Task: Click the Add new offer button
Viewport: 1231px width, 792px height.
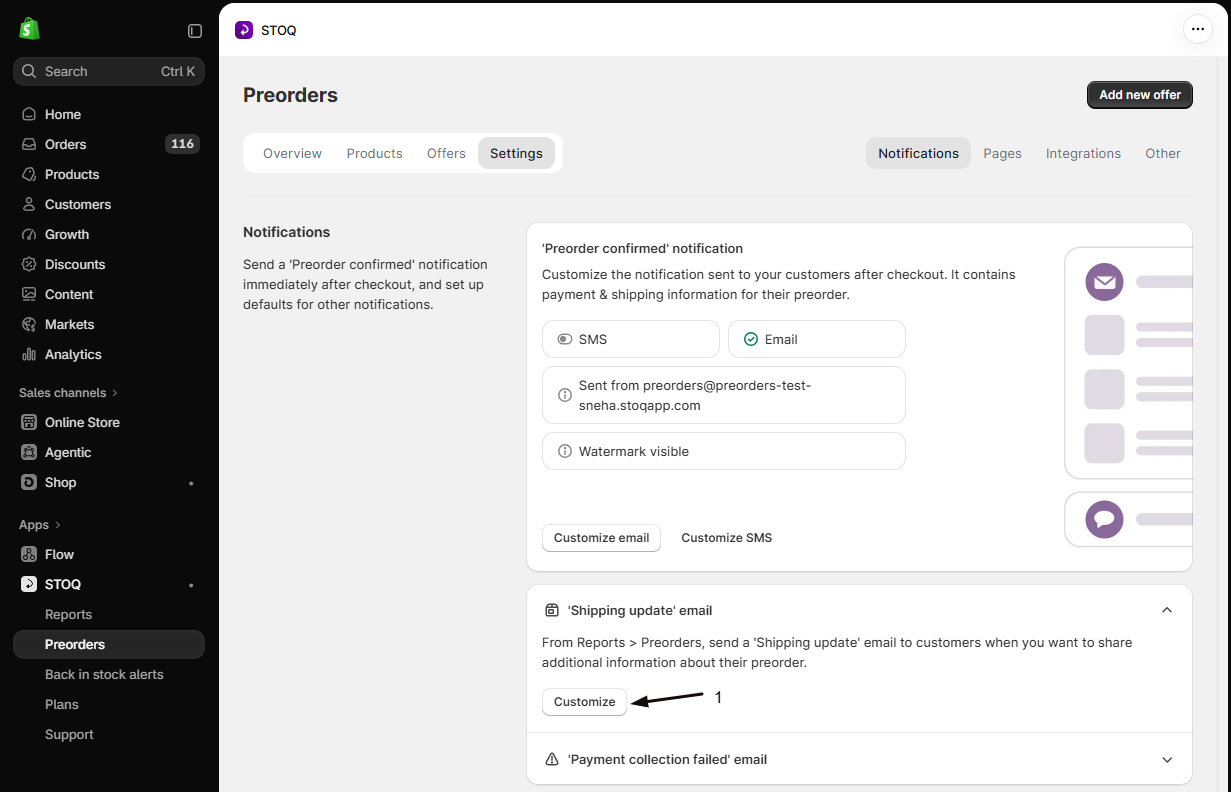Action: tap(1140, 95)
